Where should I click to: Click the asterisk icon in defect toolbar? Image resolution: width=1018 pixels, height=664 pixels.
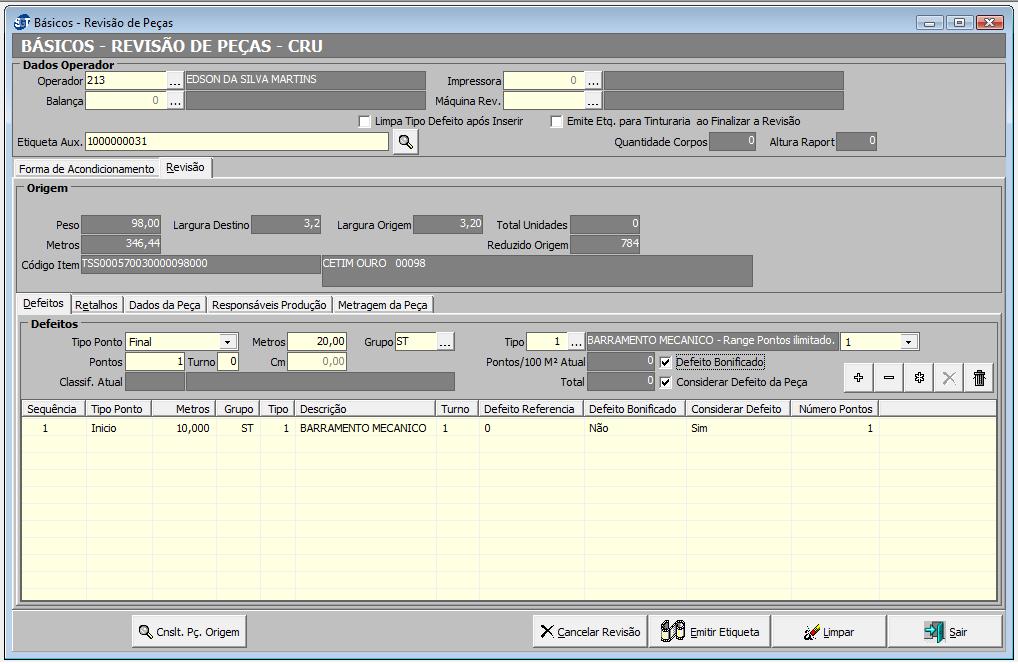coord(919,377)
